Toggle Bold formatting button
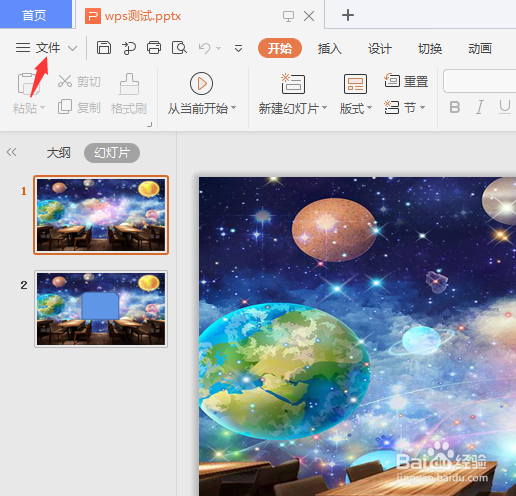This screenshot has height=496, width=516. pyautogui.click(x=455, y=107)
